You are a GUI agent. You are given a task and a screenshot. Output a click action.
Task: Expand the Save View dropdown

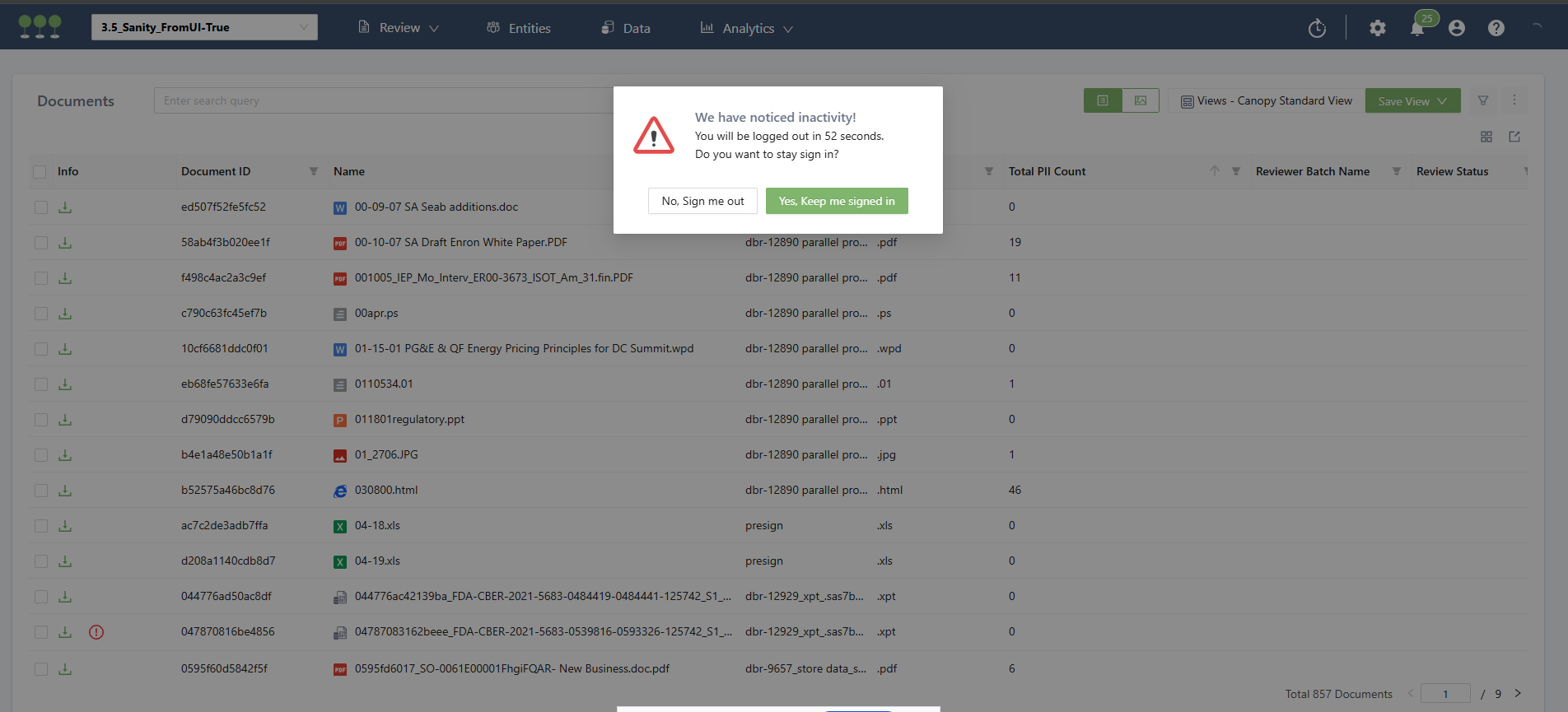click(x=1412, y=101)
